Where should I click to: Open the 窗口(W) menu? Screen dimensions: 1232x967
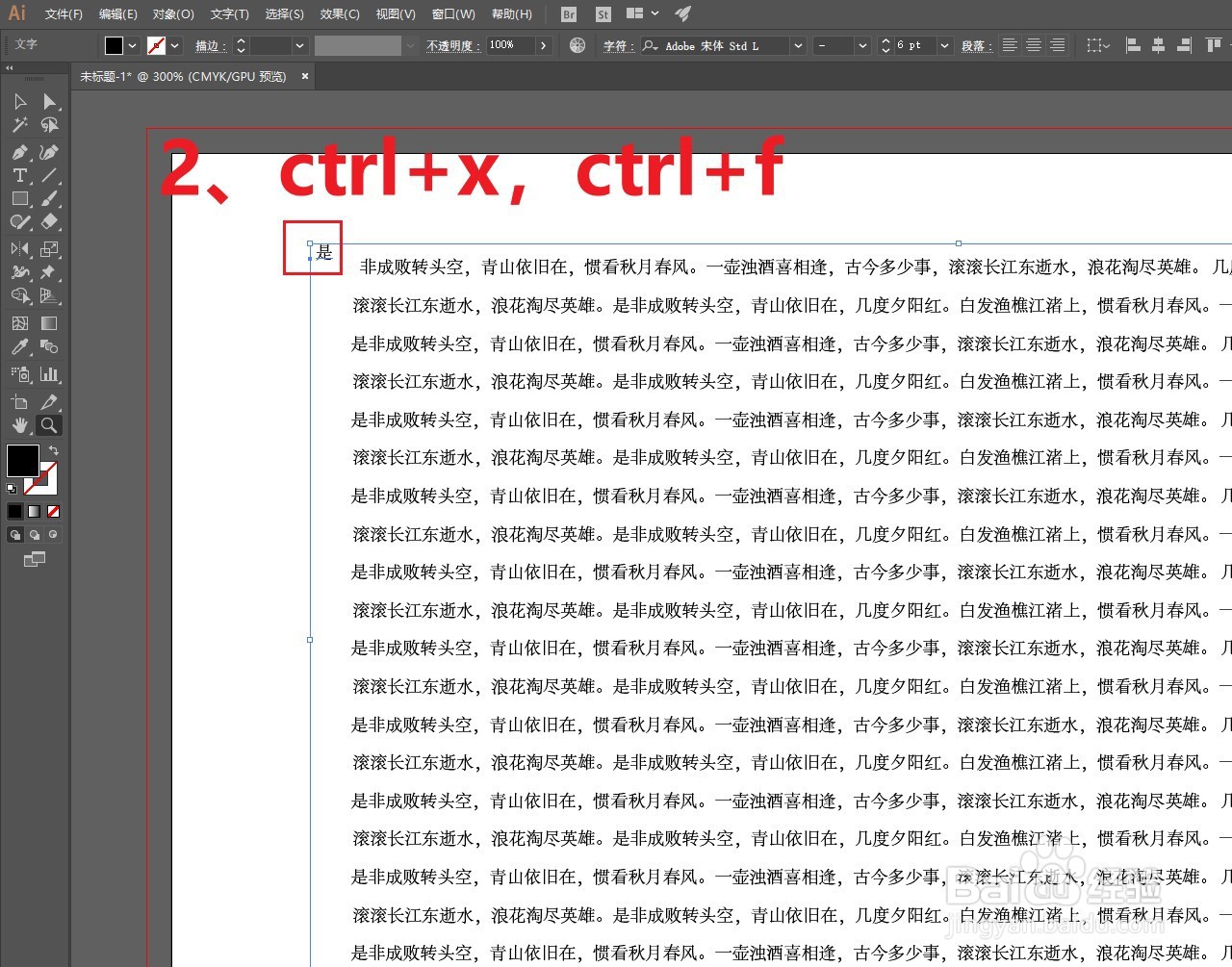point(453,14)
